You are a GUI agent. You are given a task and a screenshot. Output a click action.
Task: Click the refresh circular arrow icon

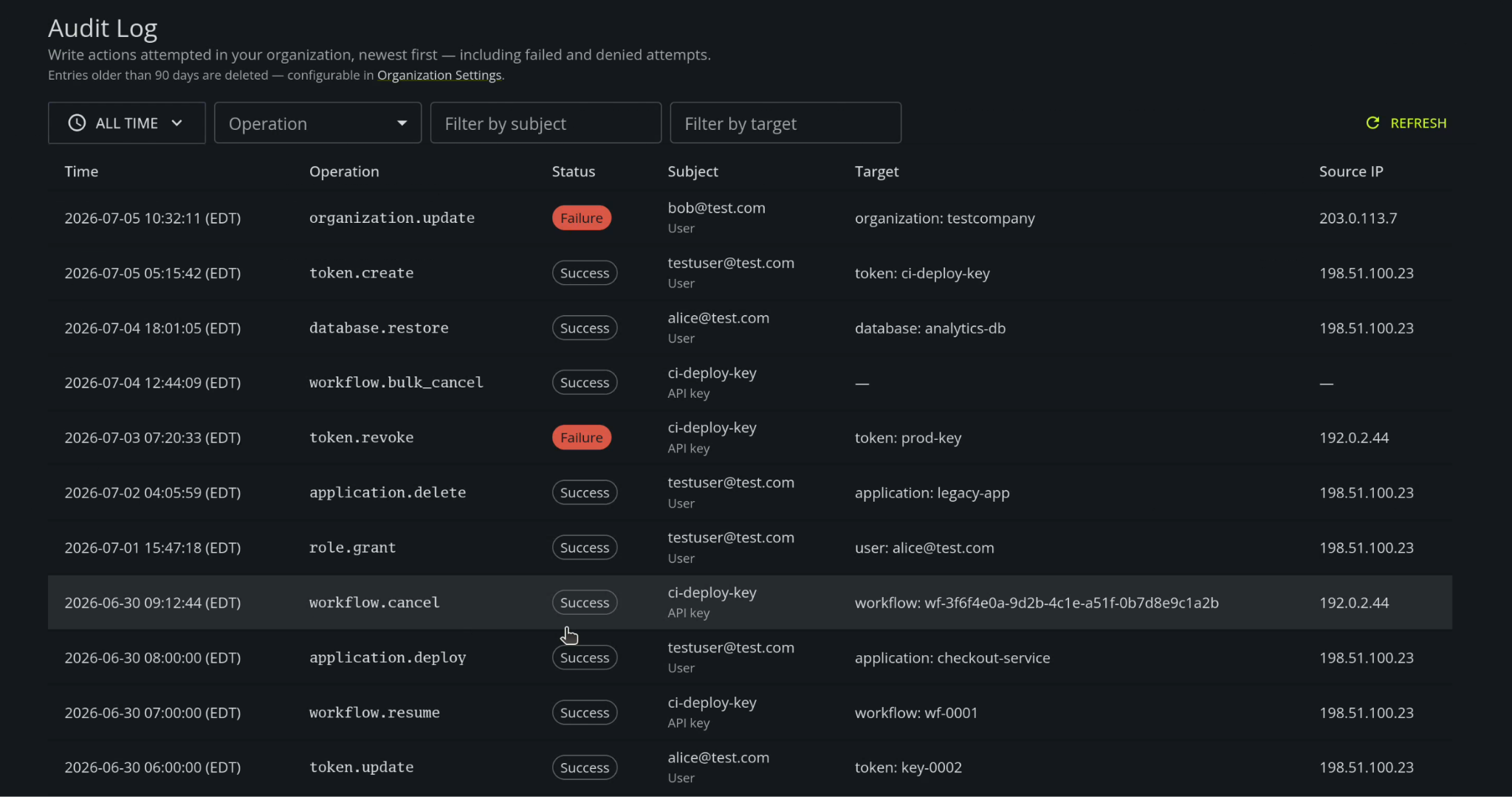[x=1372, y=123]
